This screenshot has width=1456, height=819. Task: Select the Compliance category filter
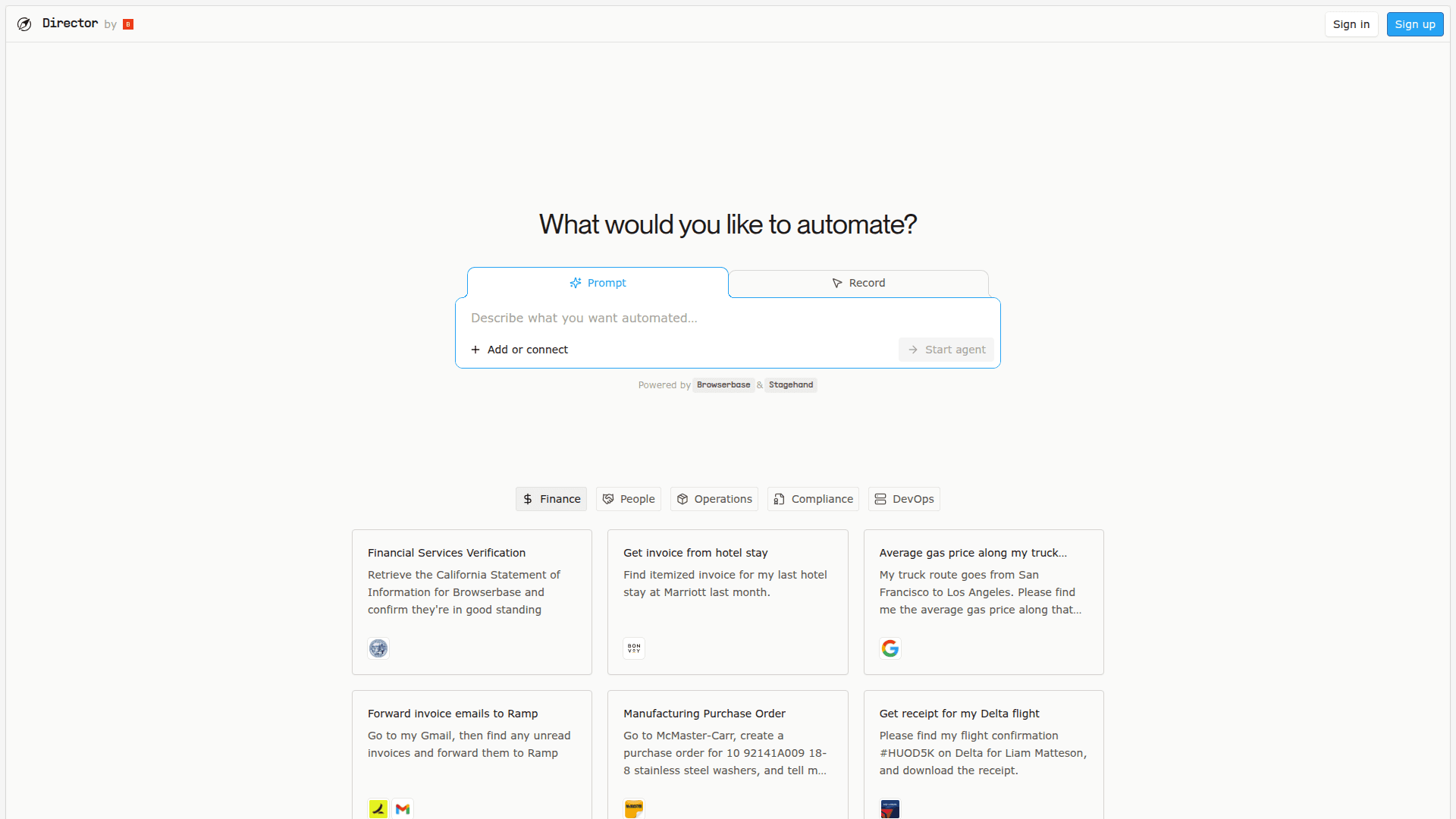(x=813, y=499)
